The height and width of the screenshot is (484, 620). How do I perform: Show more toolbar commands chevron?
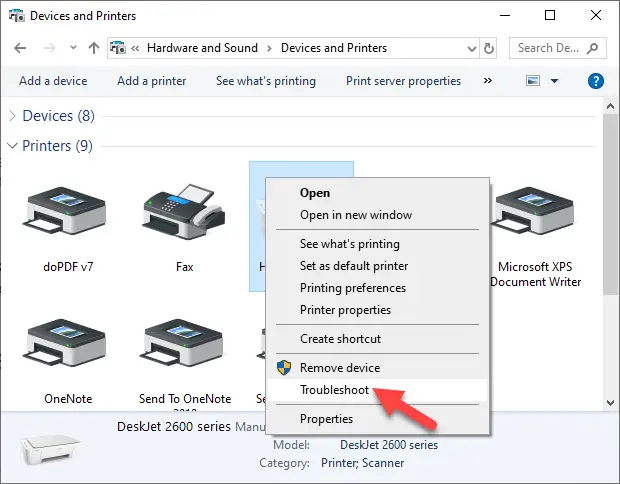488,81
